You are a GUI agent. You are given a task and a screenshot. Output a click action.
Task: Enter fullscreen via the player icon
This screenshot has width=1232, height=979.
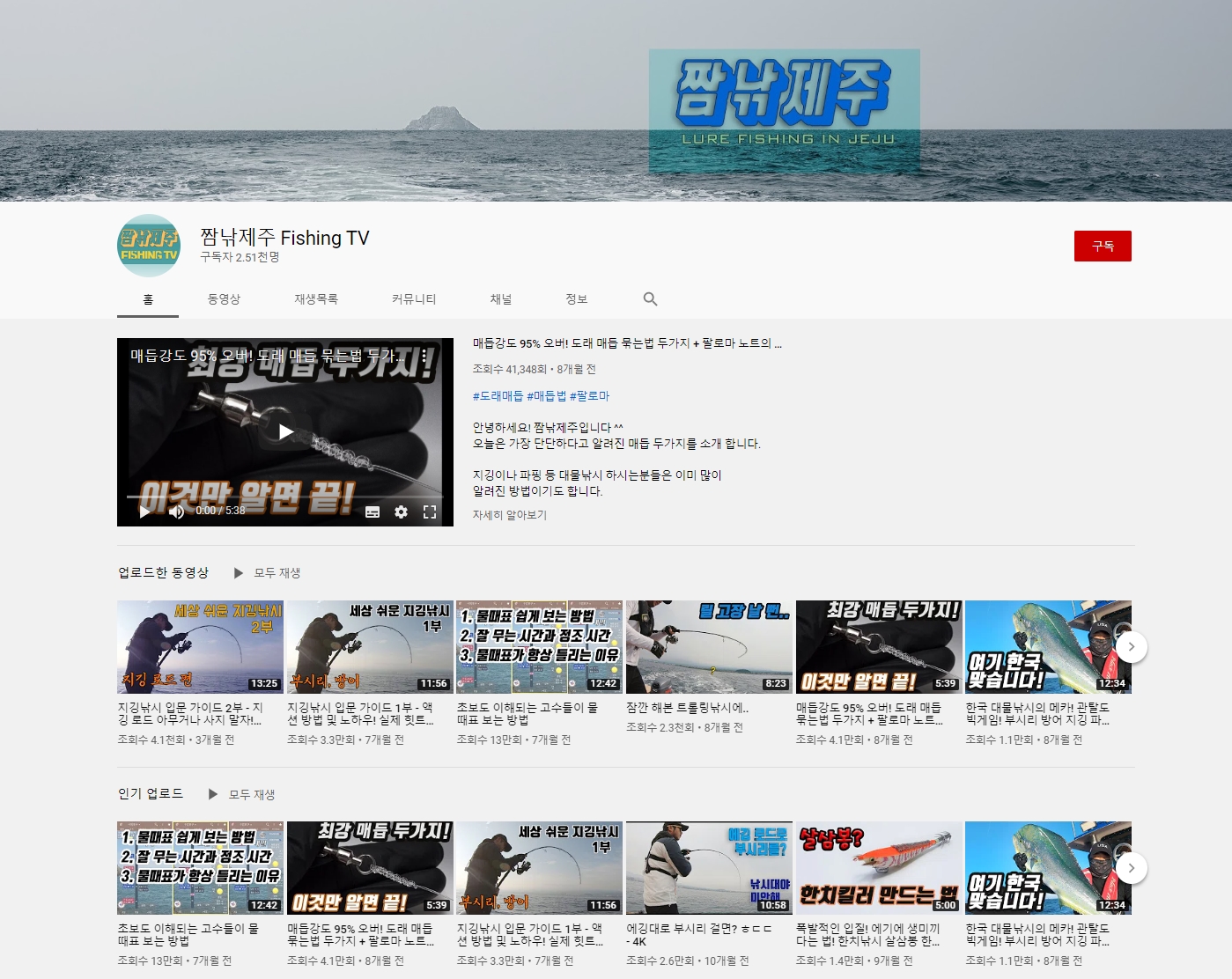[431, 512]
